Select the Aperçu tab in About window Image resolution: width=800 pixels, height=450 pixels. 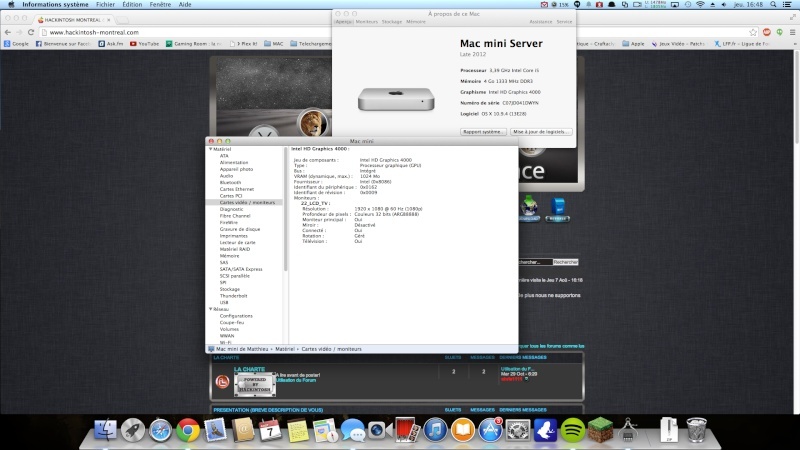click(x=344, y=22)
